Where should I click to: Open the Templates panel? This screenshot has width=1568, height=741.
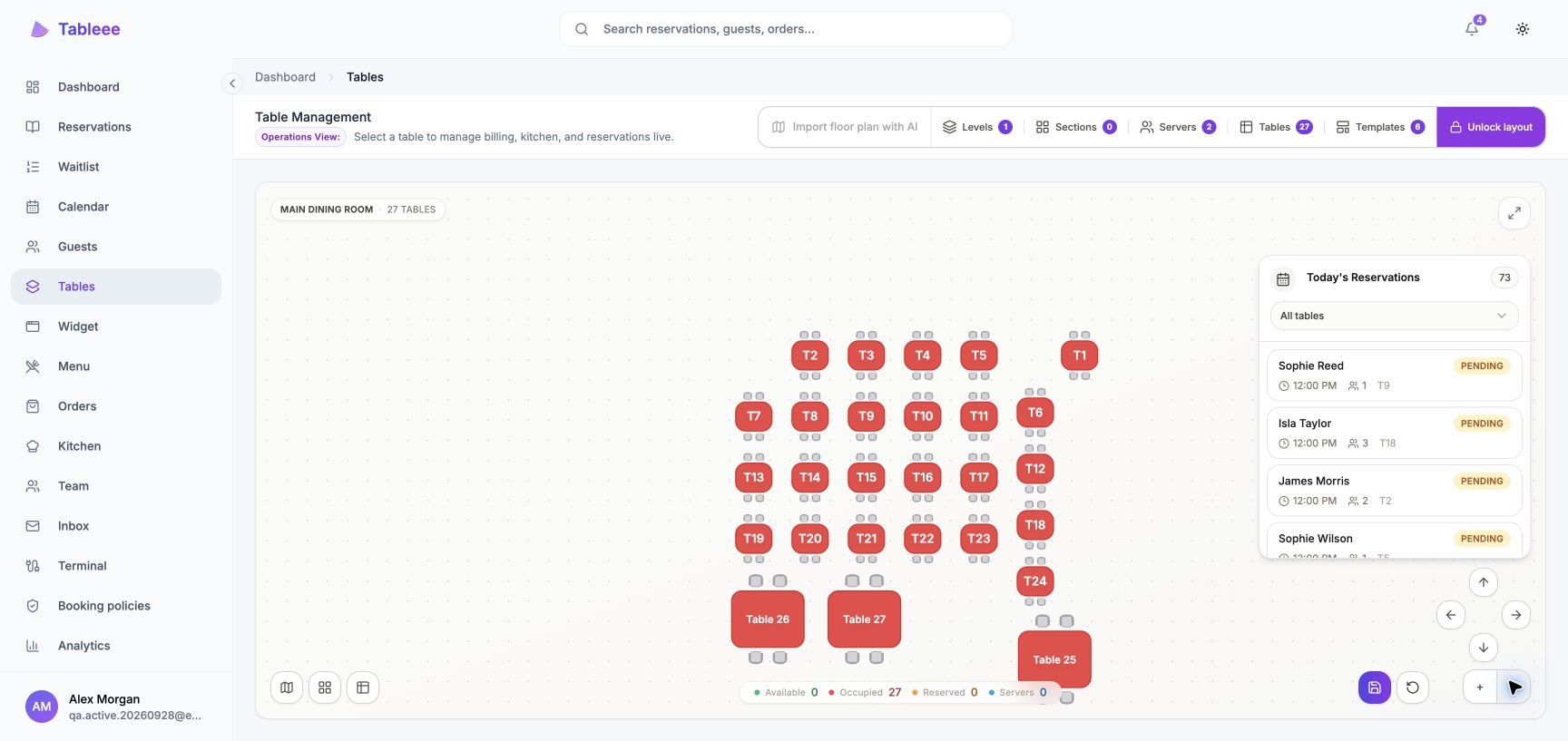1380,127
